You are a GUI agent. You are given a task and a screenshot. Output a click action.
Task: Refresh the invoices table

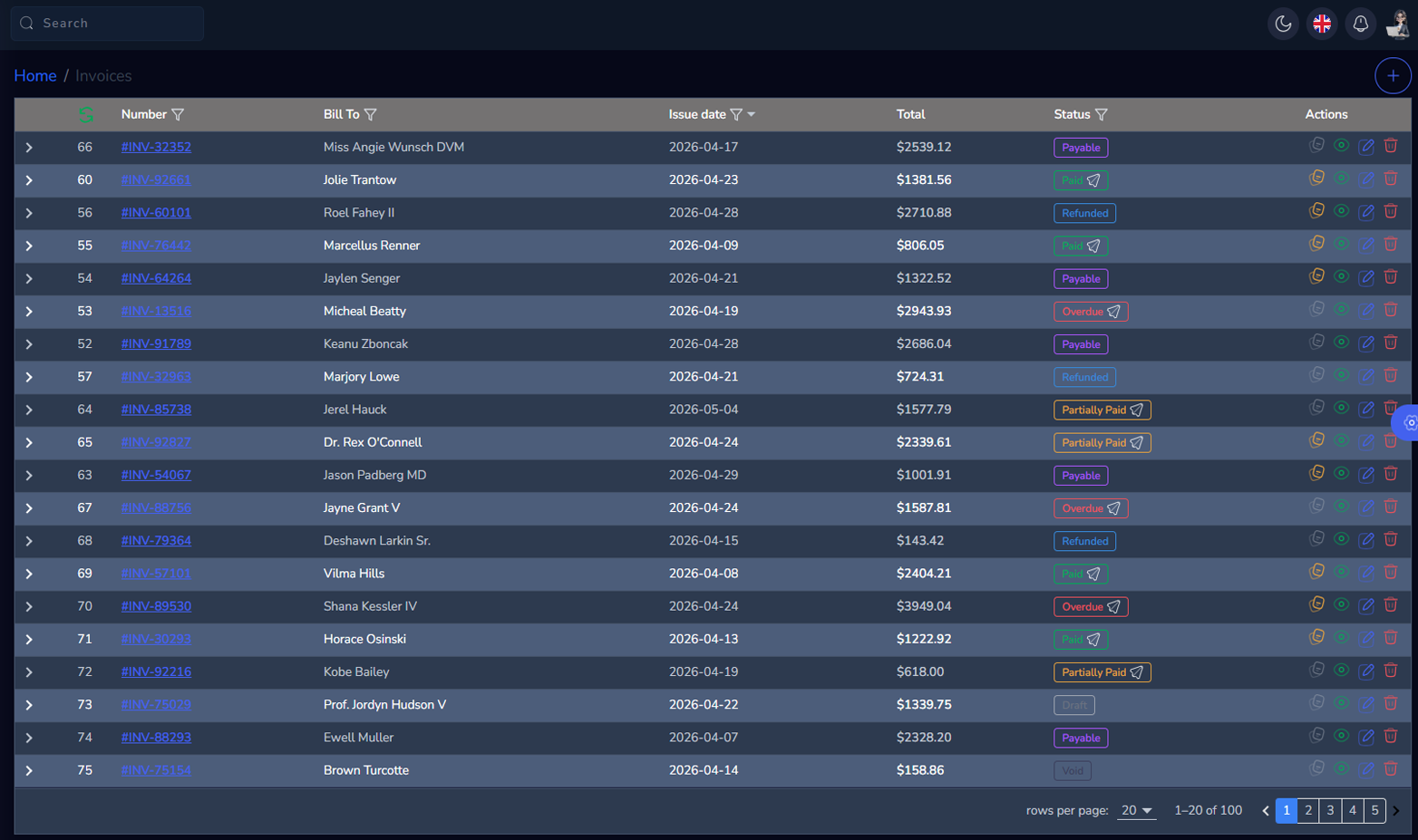coord(86,114)
